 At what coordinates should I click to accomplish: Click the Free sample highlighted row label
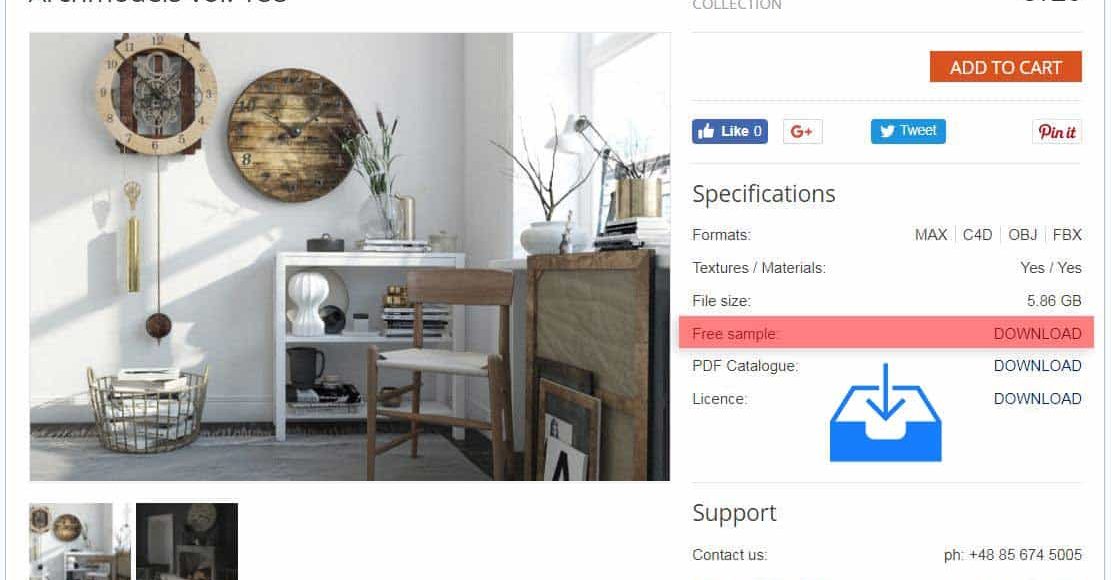tap(735, 334)
